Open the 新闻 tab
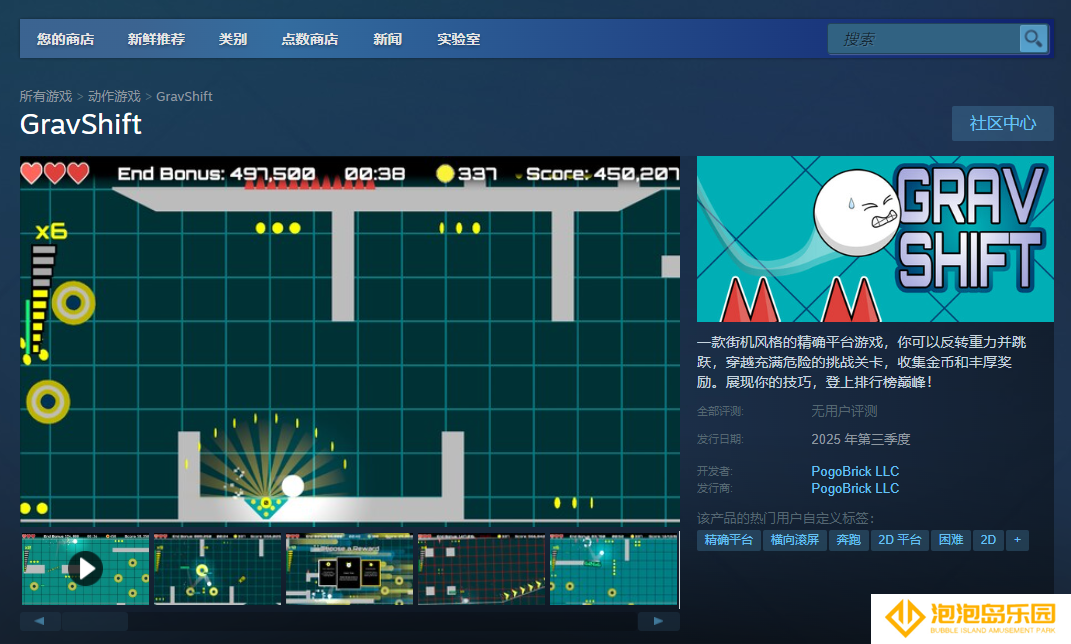The height and width of the screenshot is (644, 1071). pos(387,39)
